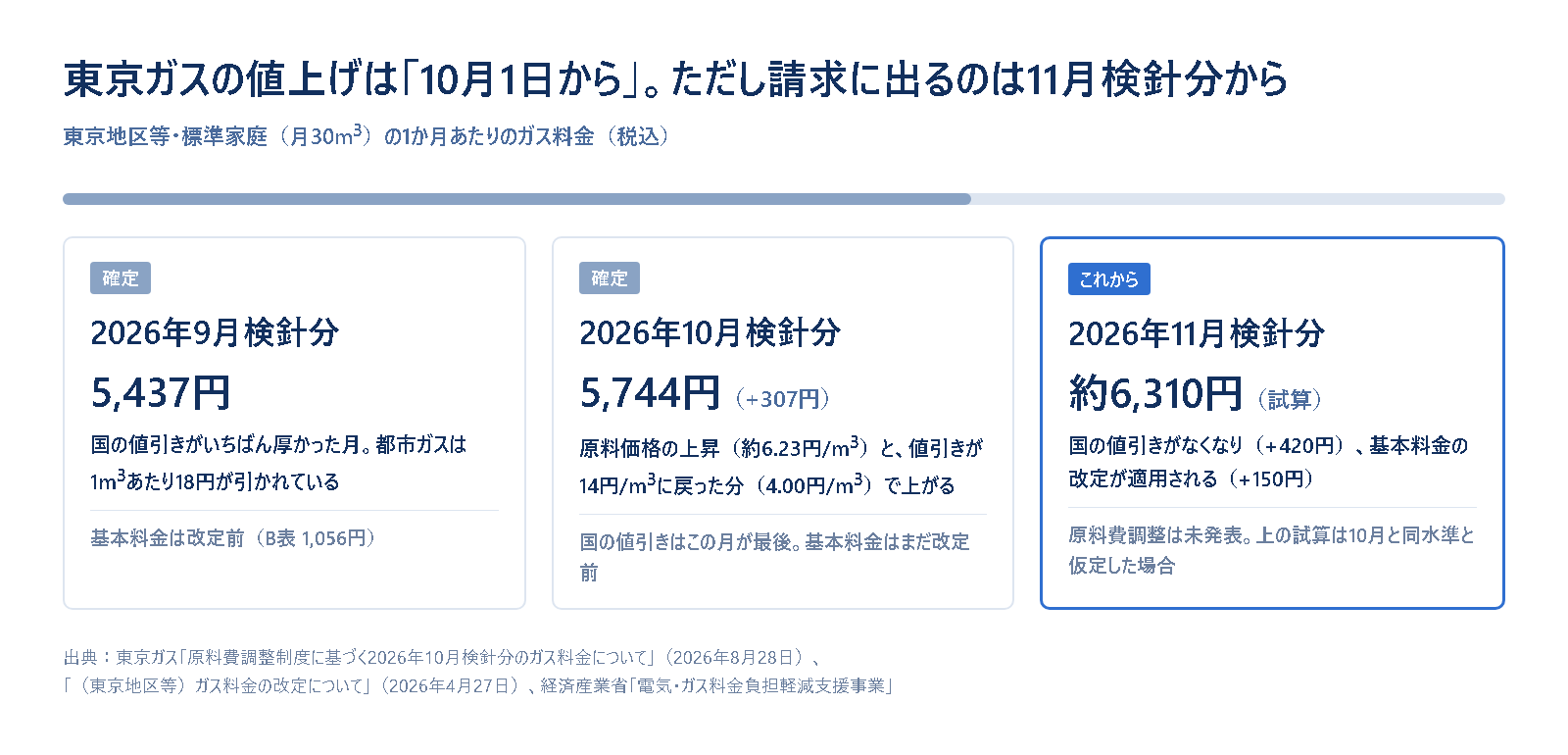1568x755 pixels.
Task: Click the これから badge
Action: tap(1109, 279)
